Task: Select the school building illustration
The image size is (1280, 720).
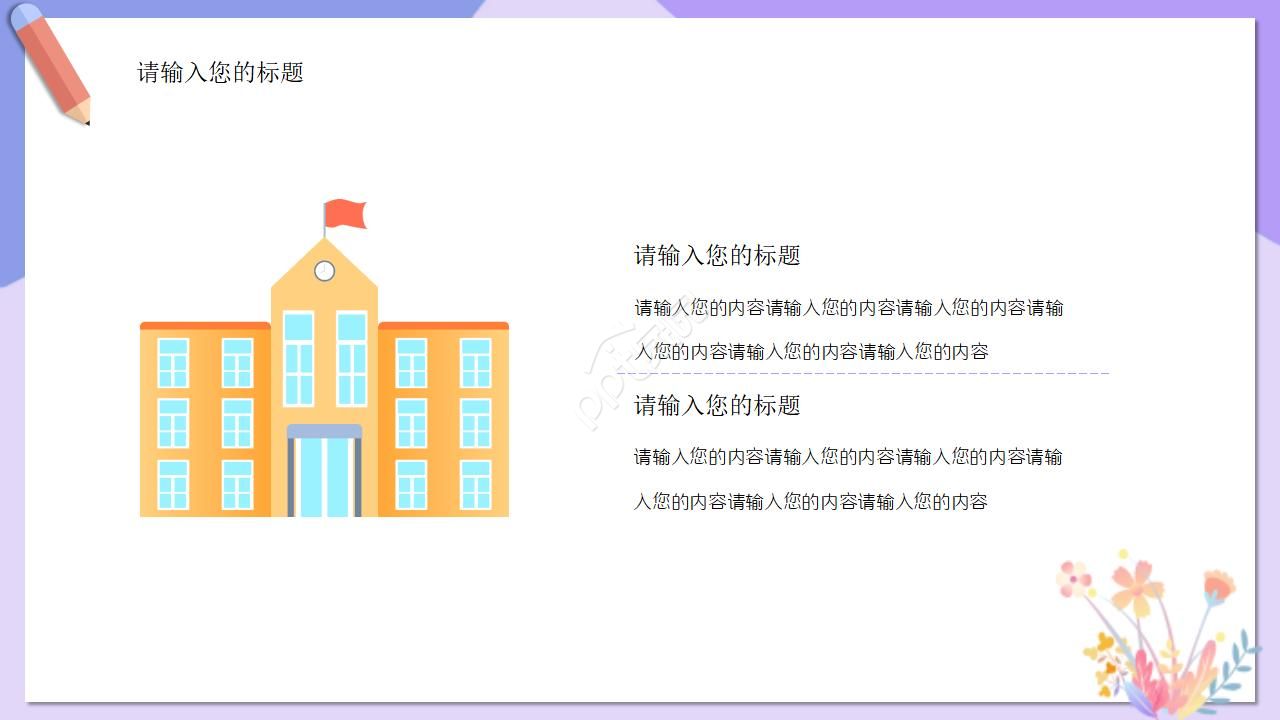Action: [x=325, y=400]
